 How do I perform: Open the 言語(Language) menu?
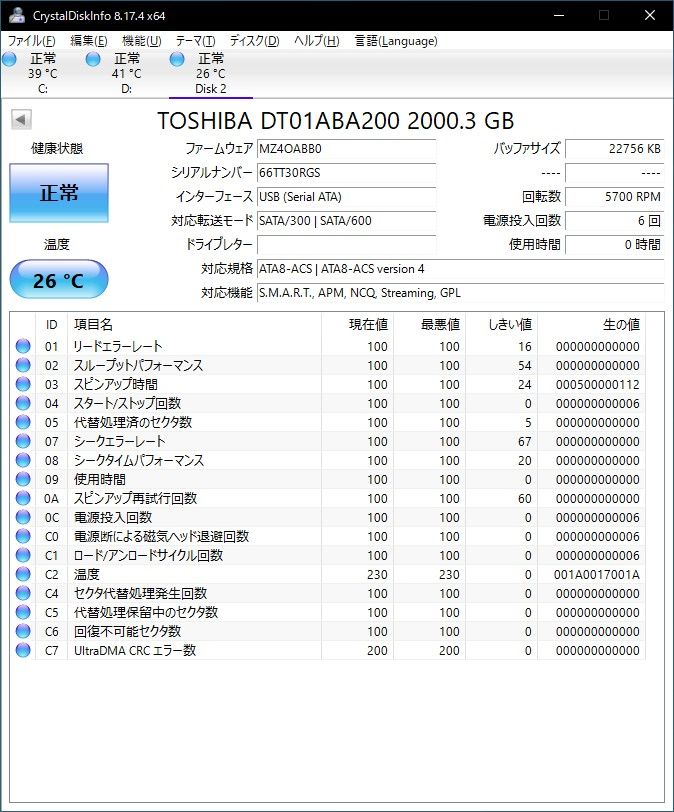click(396, 41)
